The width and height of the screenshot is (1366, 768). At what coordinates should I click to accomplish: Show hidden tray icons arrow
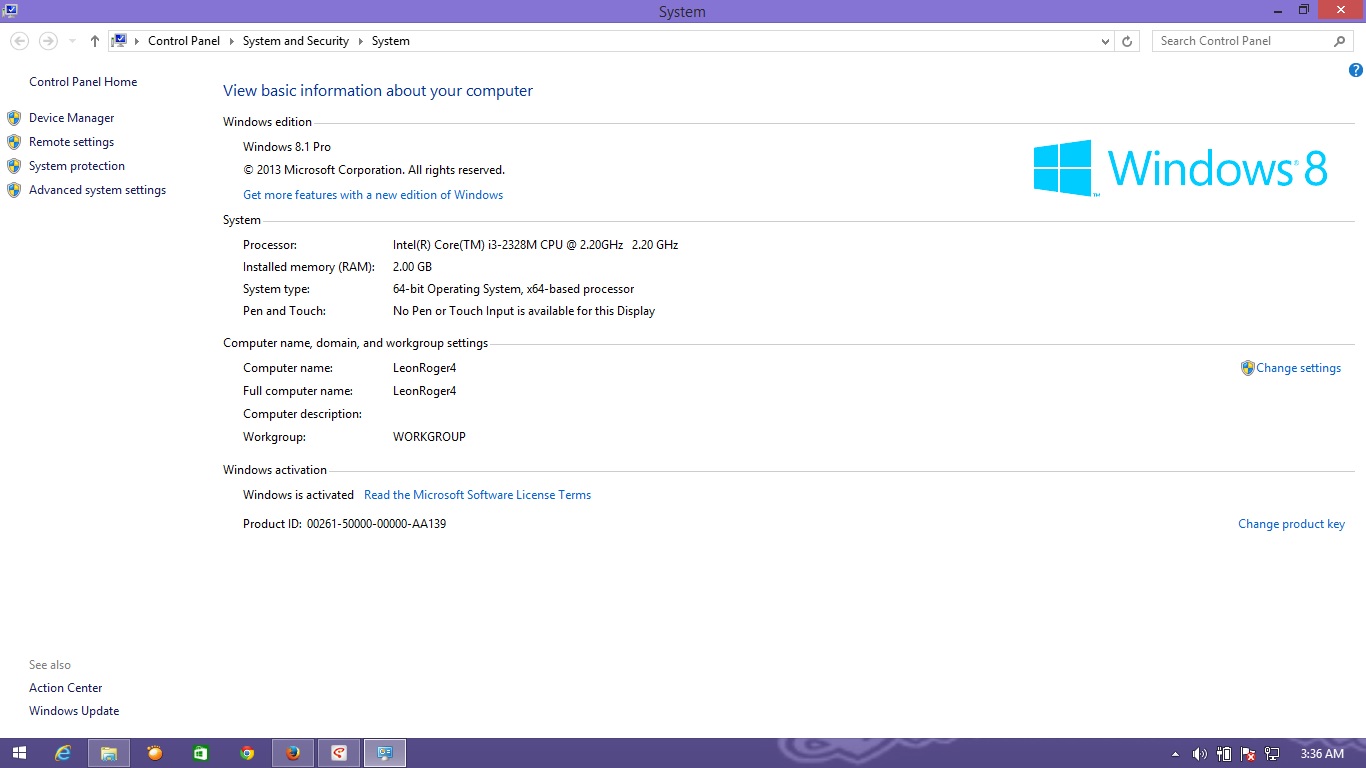click(1175, 754)
